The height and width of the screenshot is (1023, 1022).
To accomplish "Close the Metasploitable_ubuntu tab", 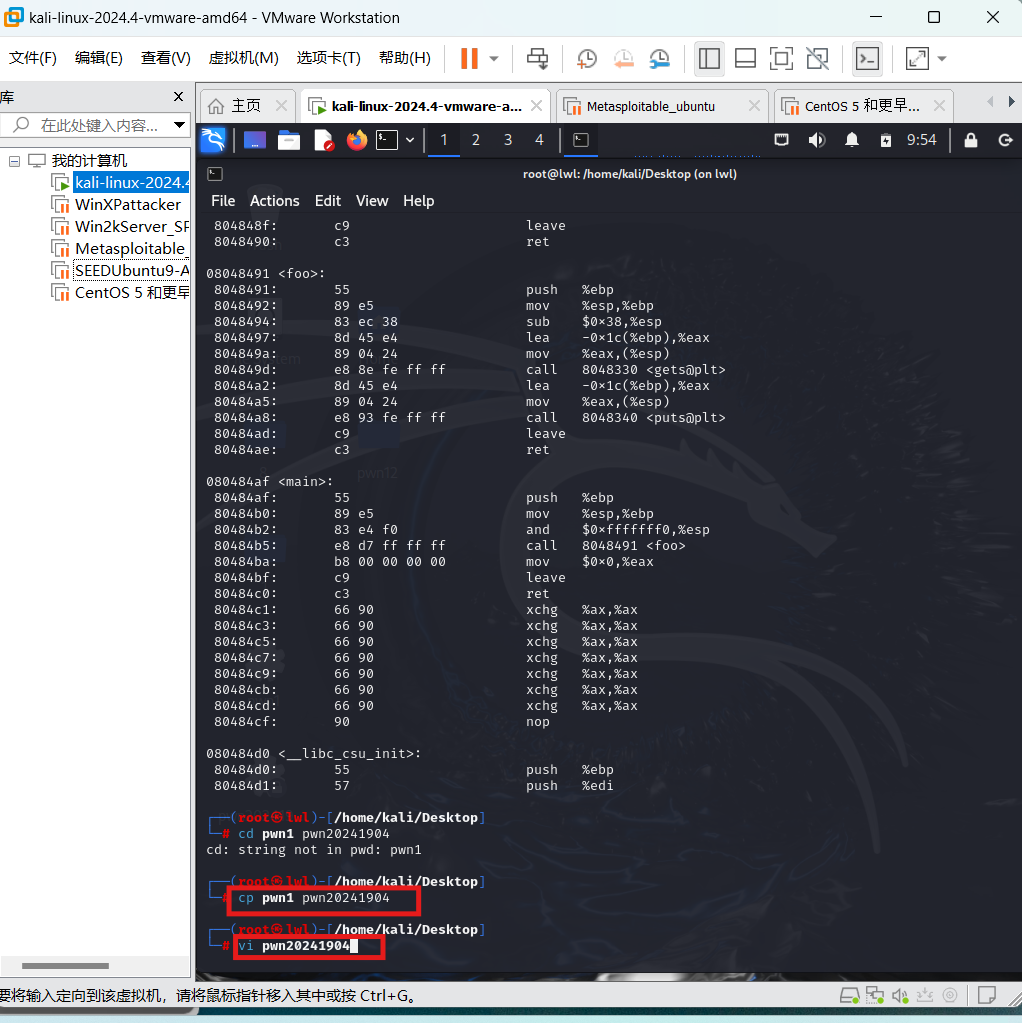I will [x=754, y=106].
